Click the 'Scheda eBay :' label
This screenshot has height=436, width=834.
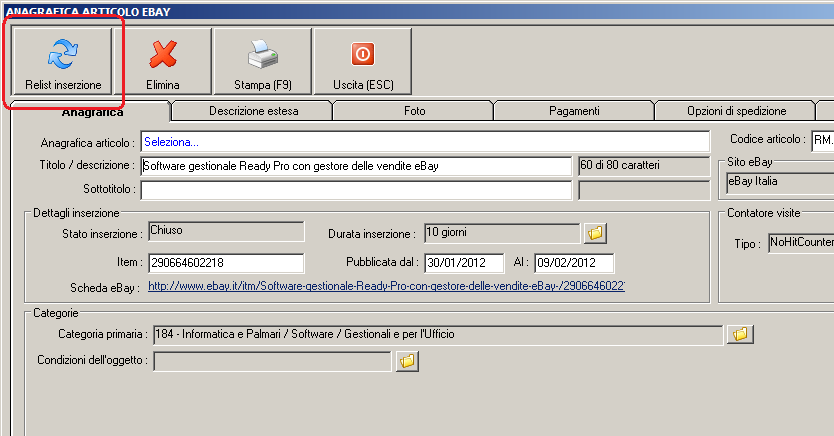105,288
